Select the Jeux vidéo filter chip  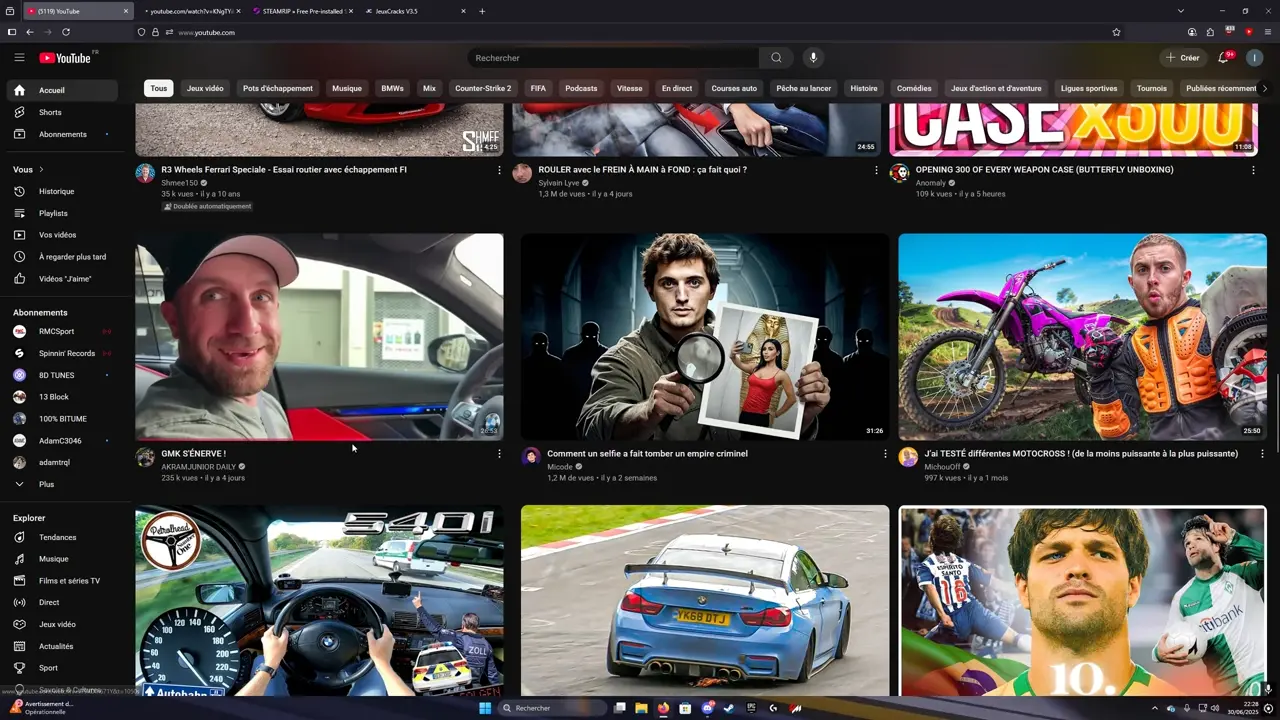(x=205, y=88)
